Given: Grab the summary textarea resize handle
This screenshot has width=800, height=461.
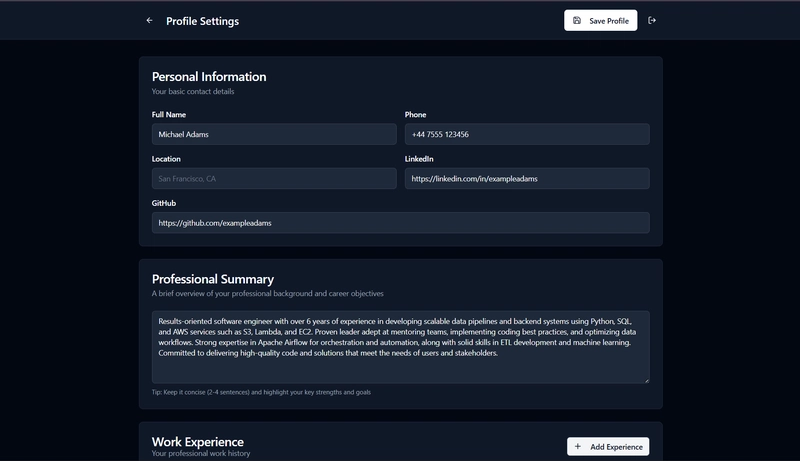Looking at the screenshot, I should (646, 380).
